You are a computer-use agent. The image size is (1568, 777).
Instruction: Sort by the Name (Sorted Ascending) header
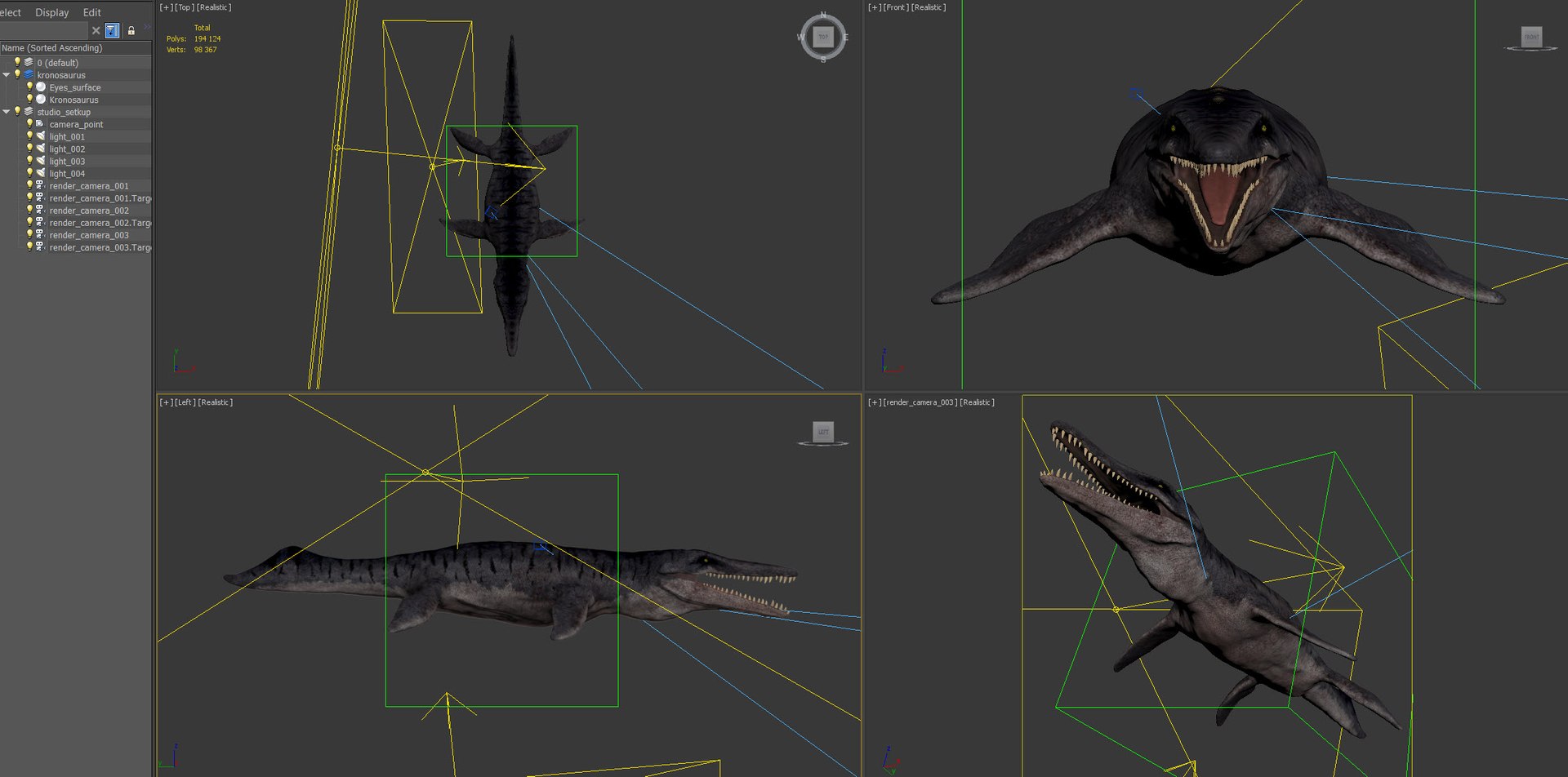(75, 48)
